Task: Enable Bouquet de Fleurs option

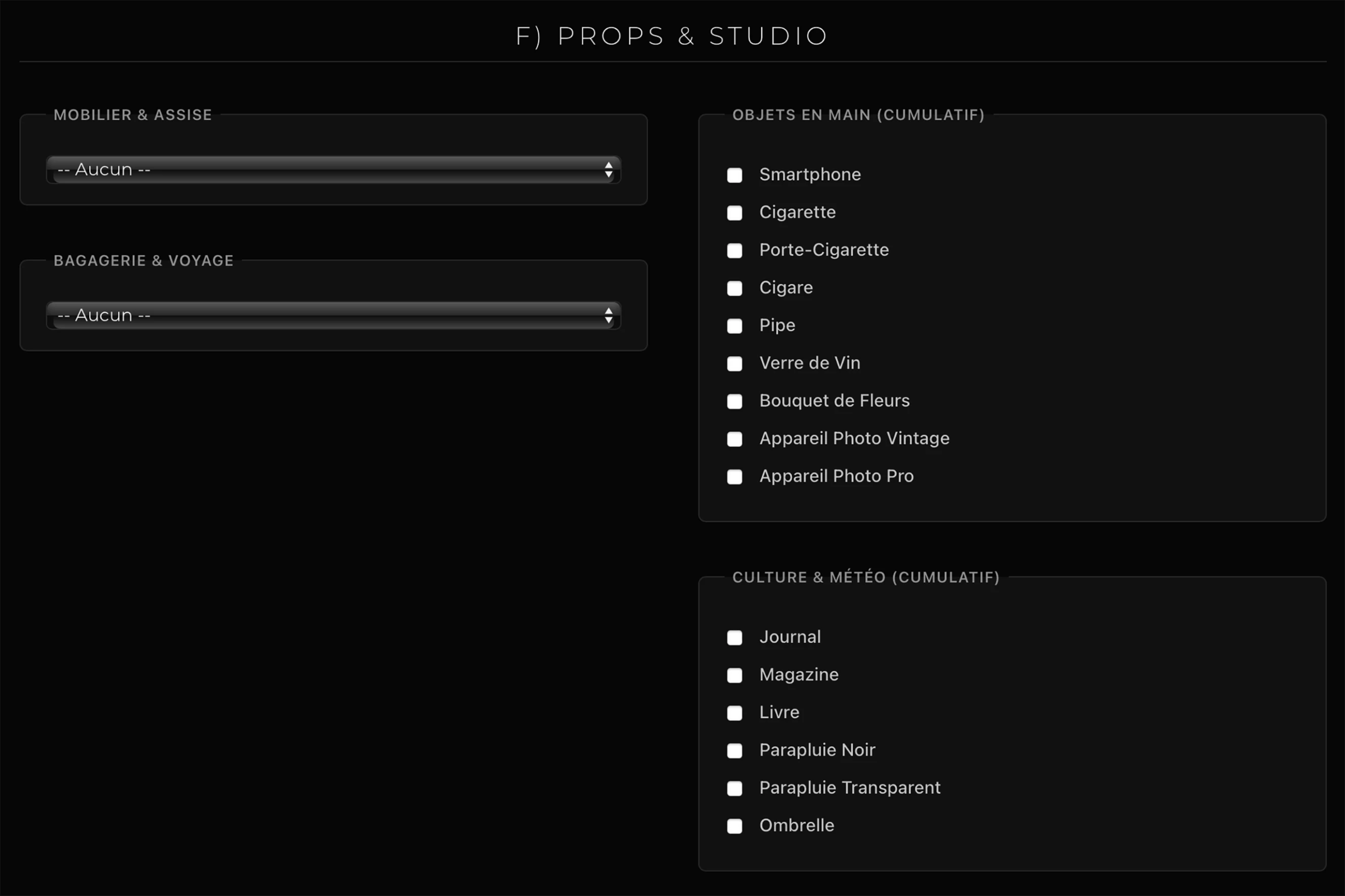Action: [x=734, y=402]
